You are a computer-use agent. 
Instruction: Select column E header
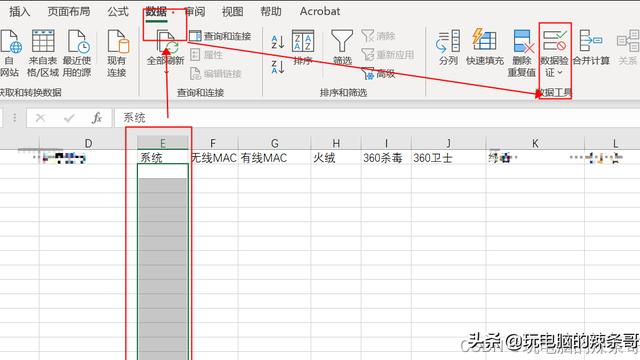(162, 143)
